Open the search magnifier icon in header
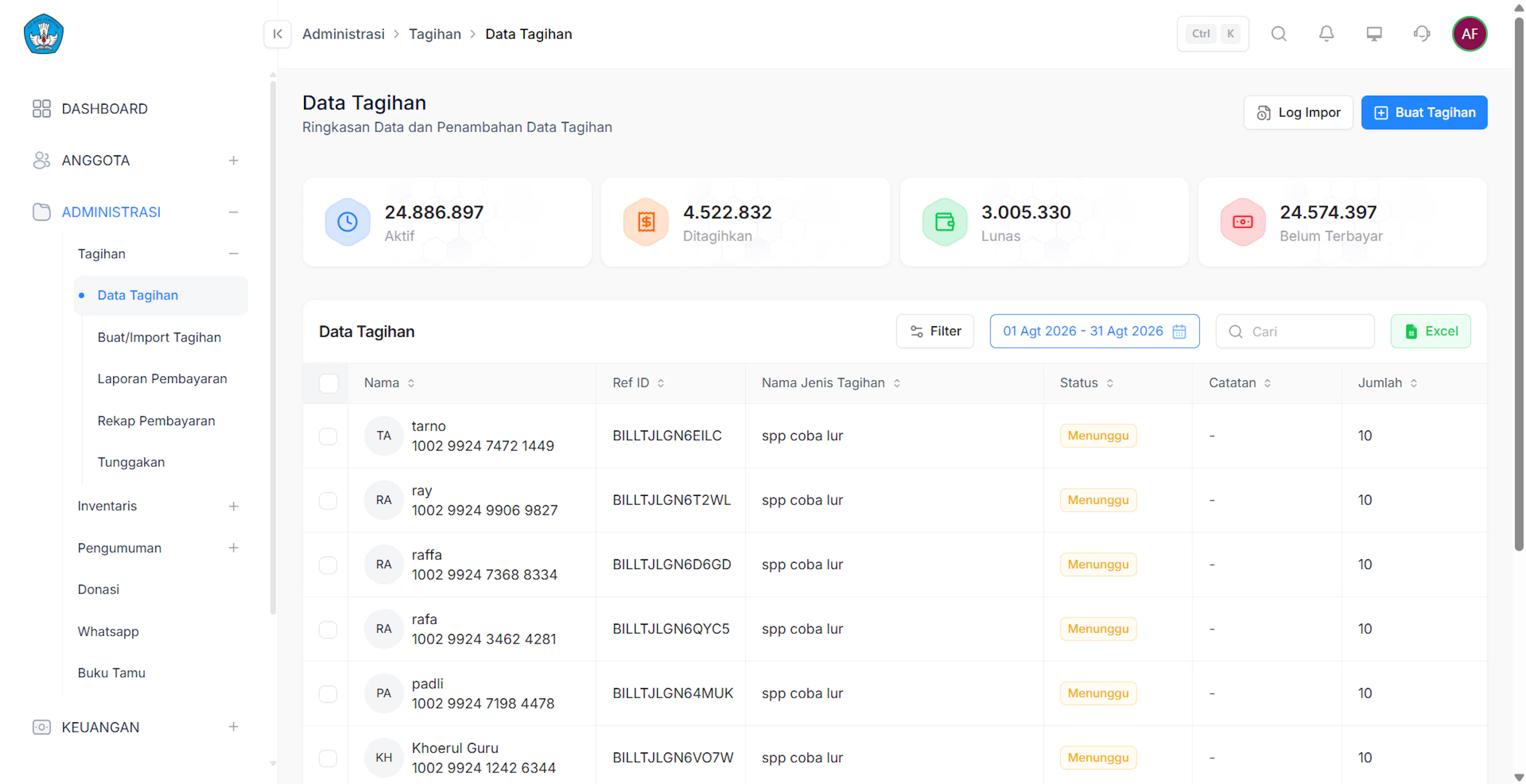Viewport: 1526px width, 784px height. pos(1279,34)
